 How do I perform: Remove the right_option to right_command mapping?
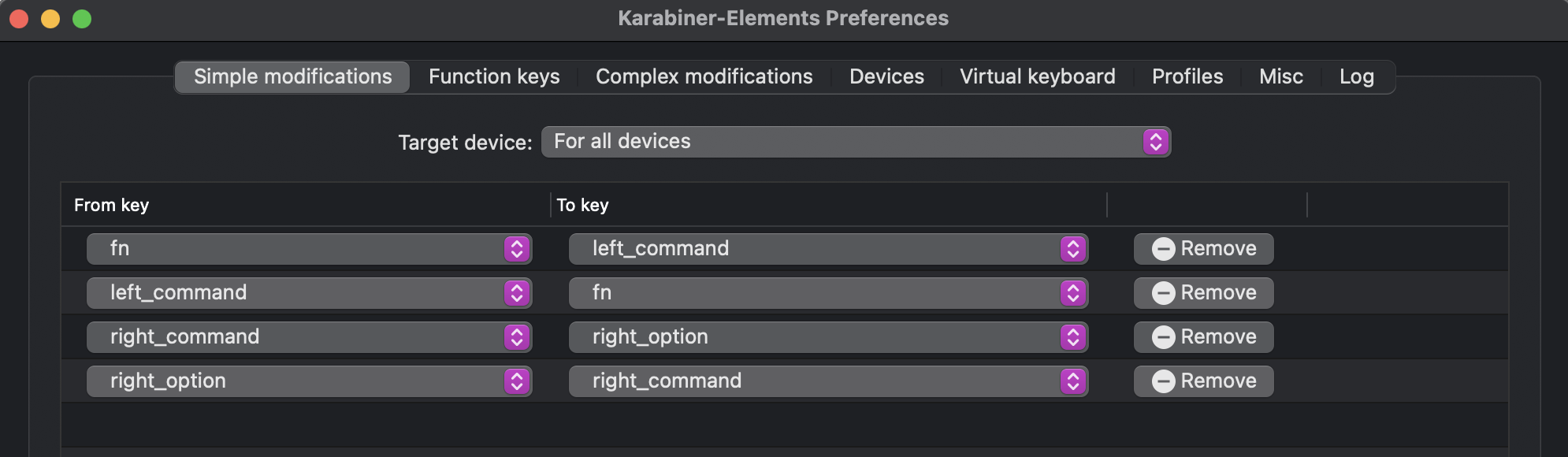point(1203,381)
